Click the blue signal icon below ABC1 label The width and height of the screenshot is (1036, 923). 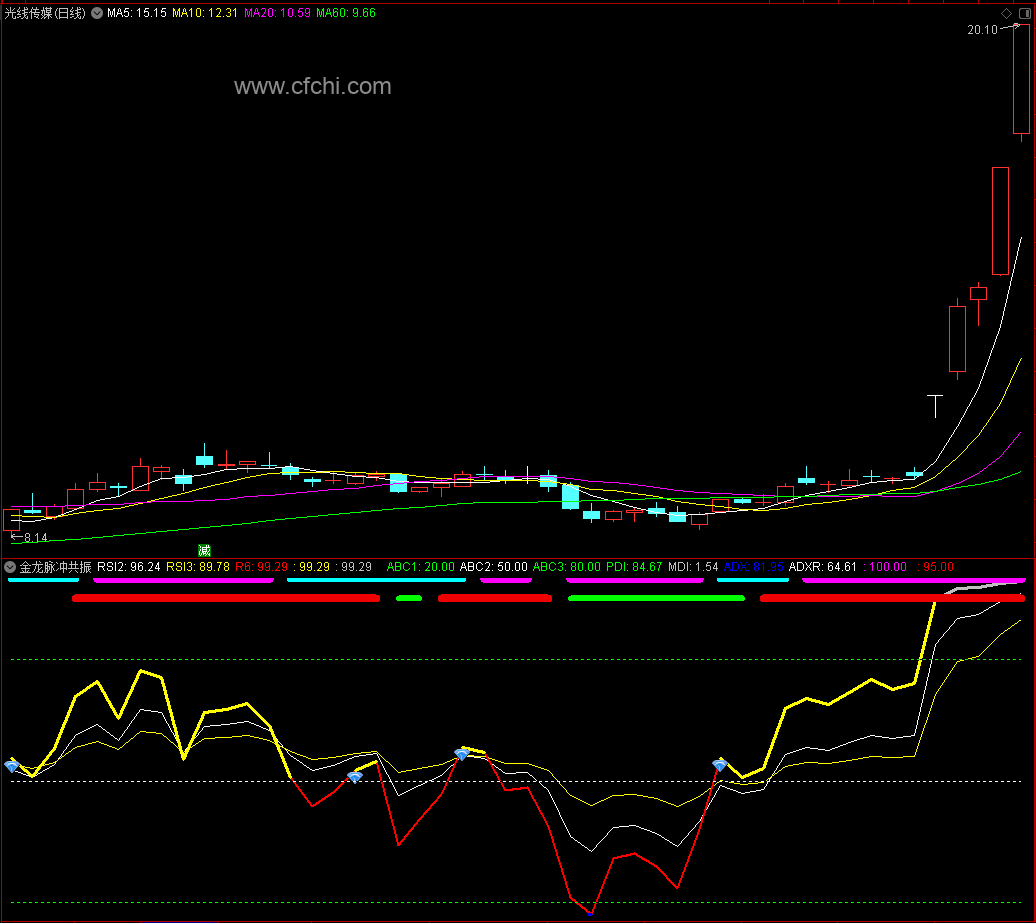click(x=462, y=754)
